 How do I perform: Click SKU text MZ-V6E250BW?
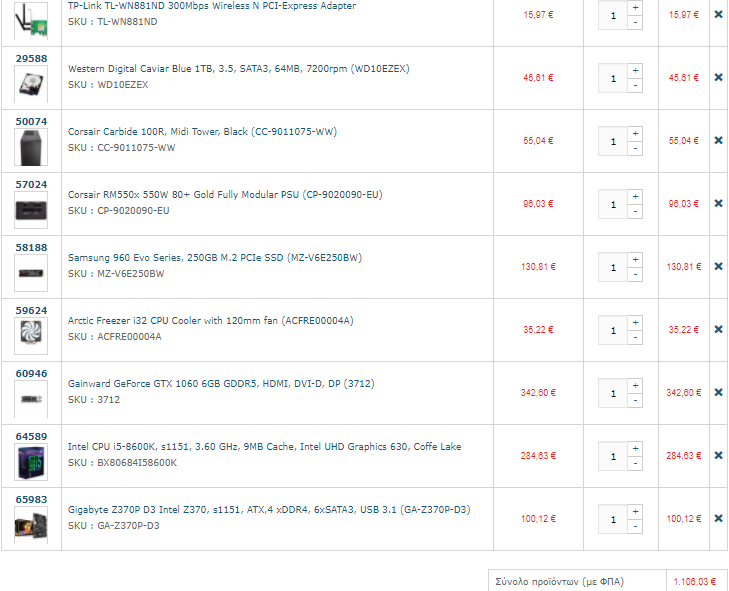130,274
